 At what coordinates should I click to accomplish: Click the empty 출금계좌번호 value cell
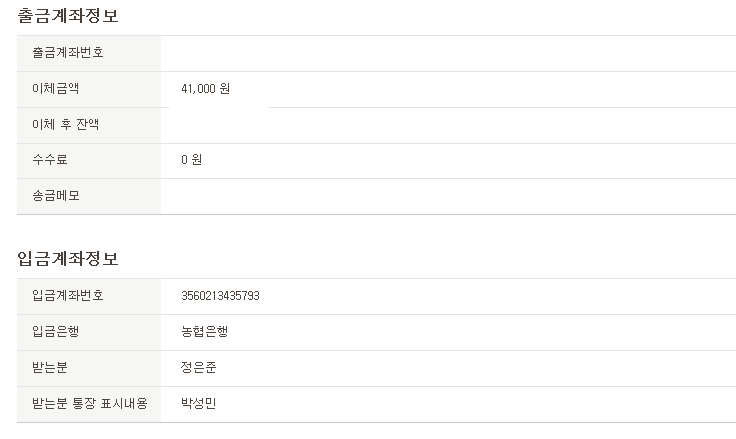click(448, 54)
